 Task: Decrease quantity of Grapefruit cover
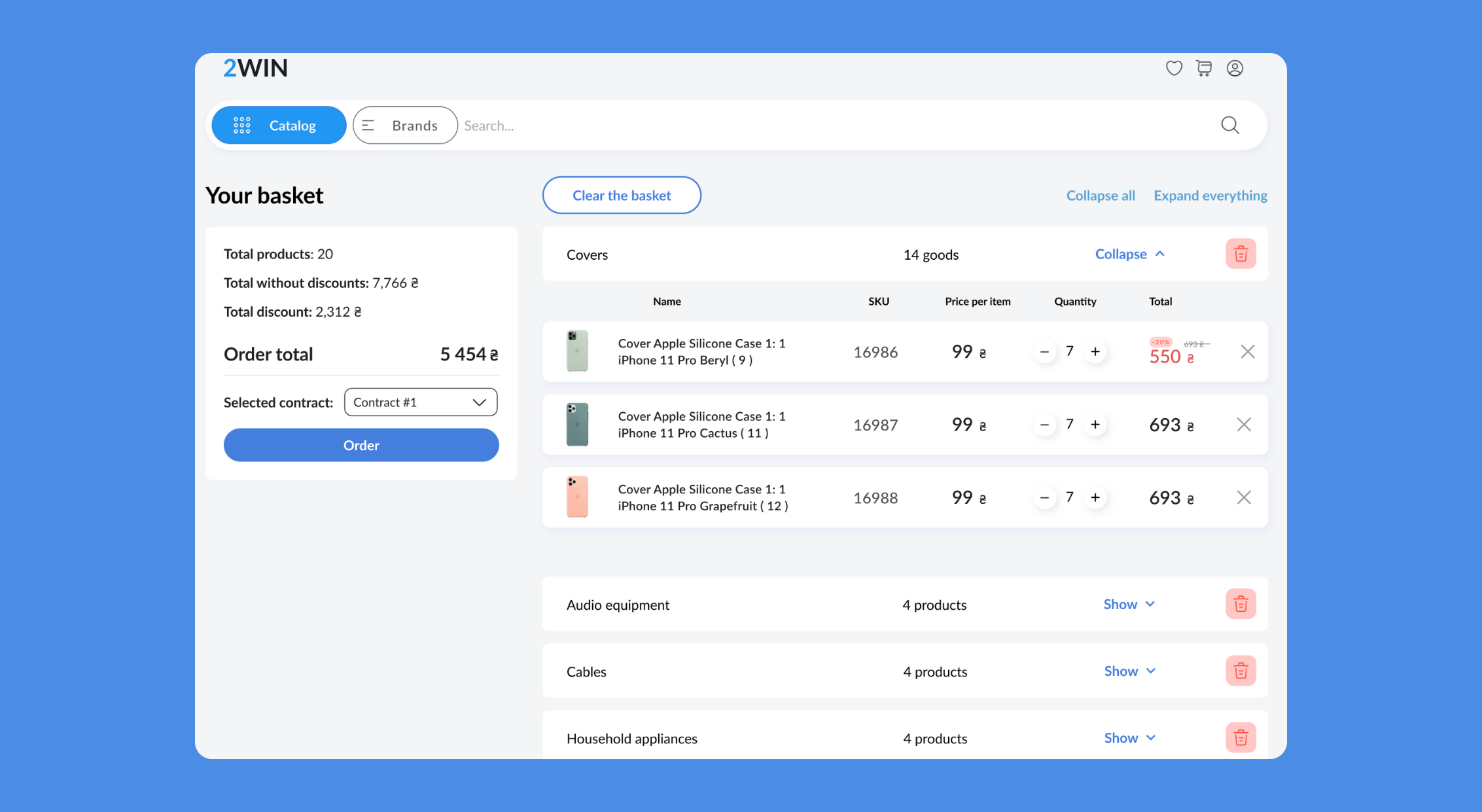(1044, 497)
